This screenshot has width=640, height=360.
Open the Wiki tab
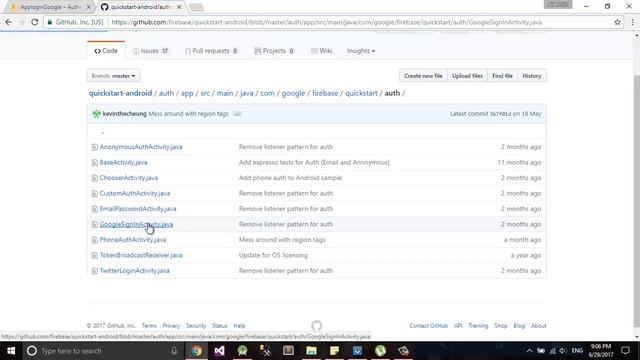click(321, 51)
